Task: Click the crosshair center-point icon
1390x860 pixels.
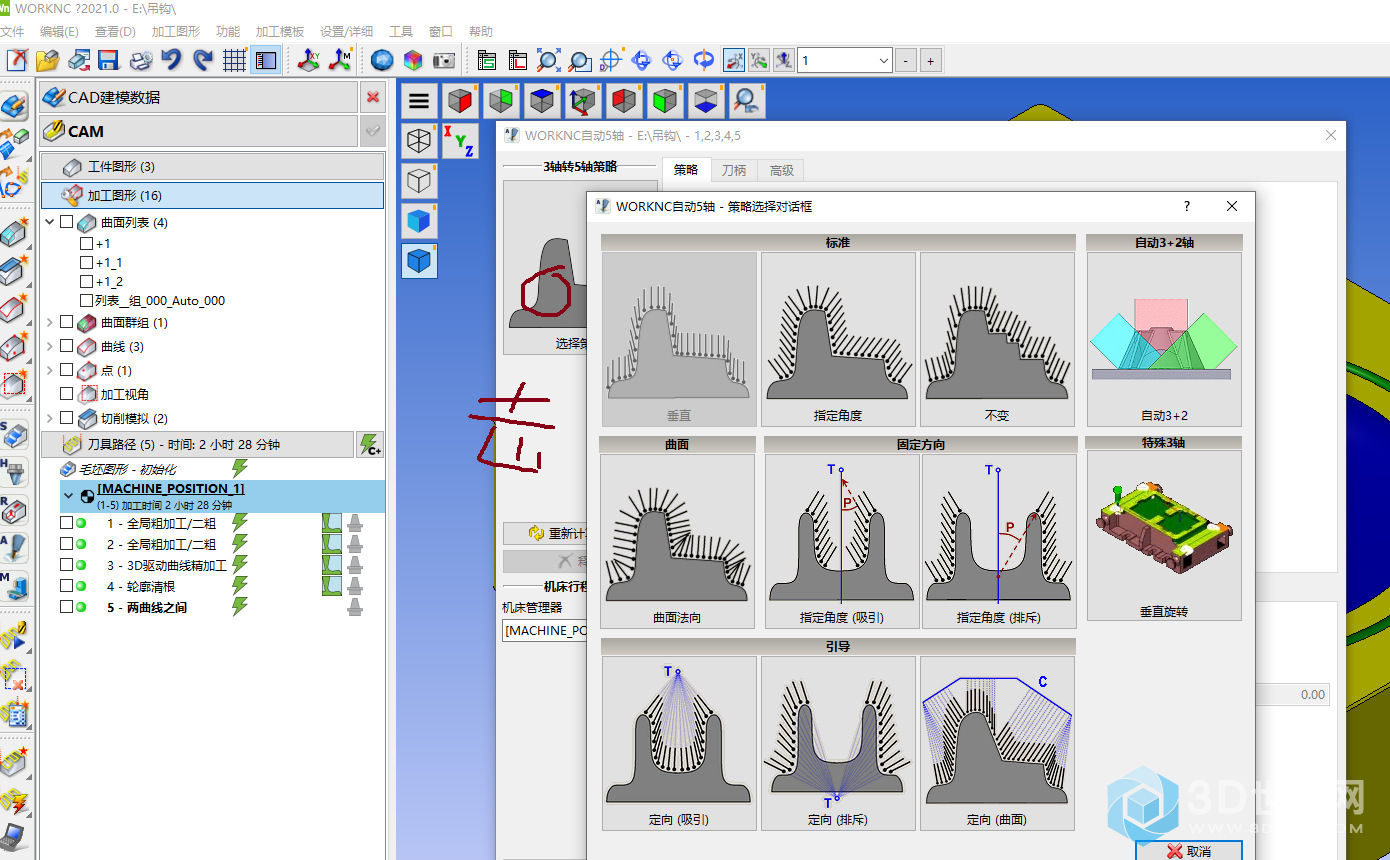Action: click(x=611, y=60)
